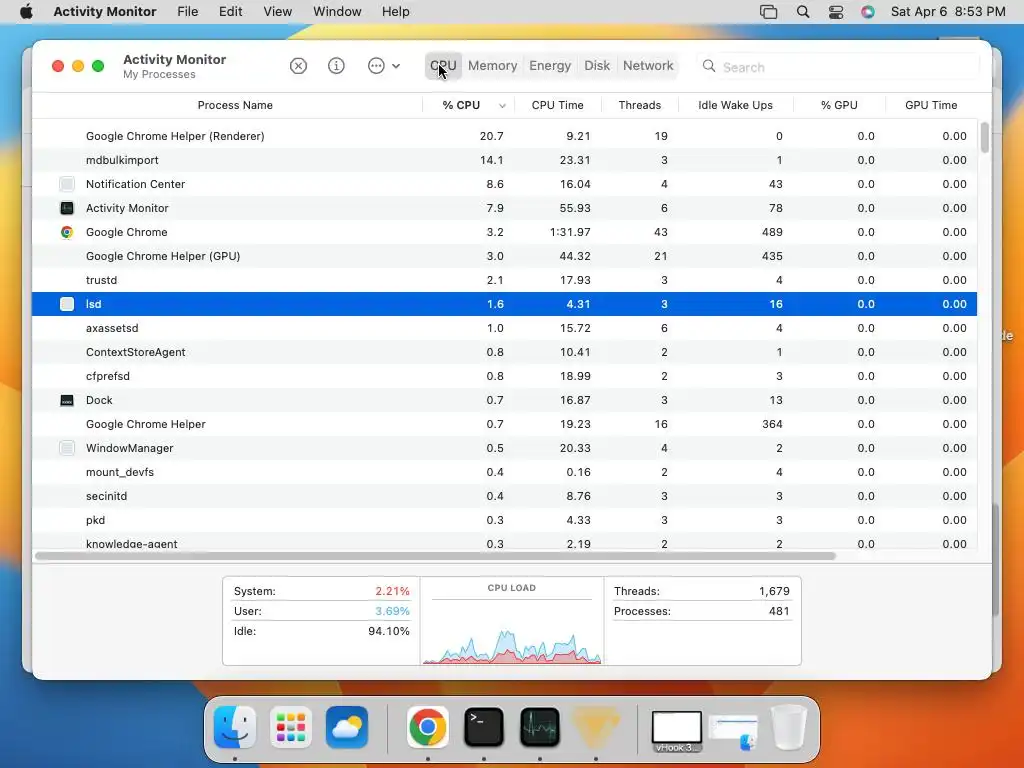Select the Google Chrome Helper (GPU) row
The height and width of the screenshot is (768, 1024).
pos(504,256)
